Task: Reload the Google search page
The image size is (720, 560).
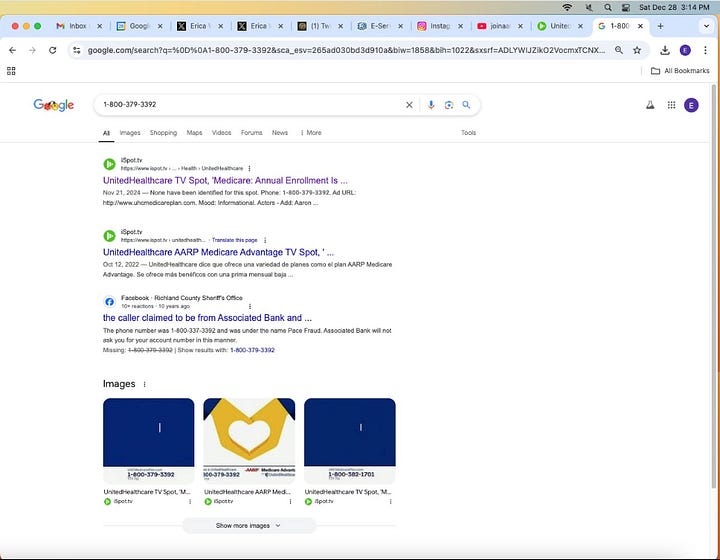Action: pyautogui.click(x=52, y=50)
